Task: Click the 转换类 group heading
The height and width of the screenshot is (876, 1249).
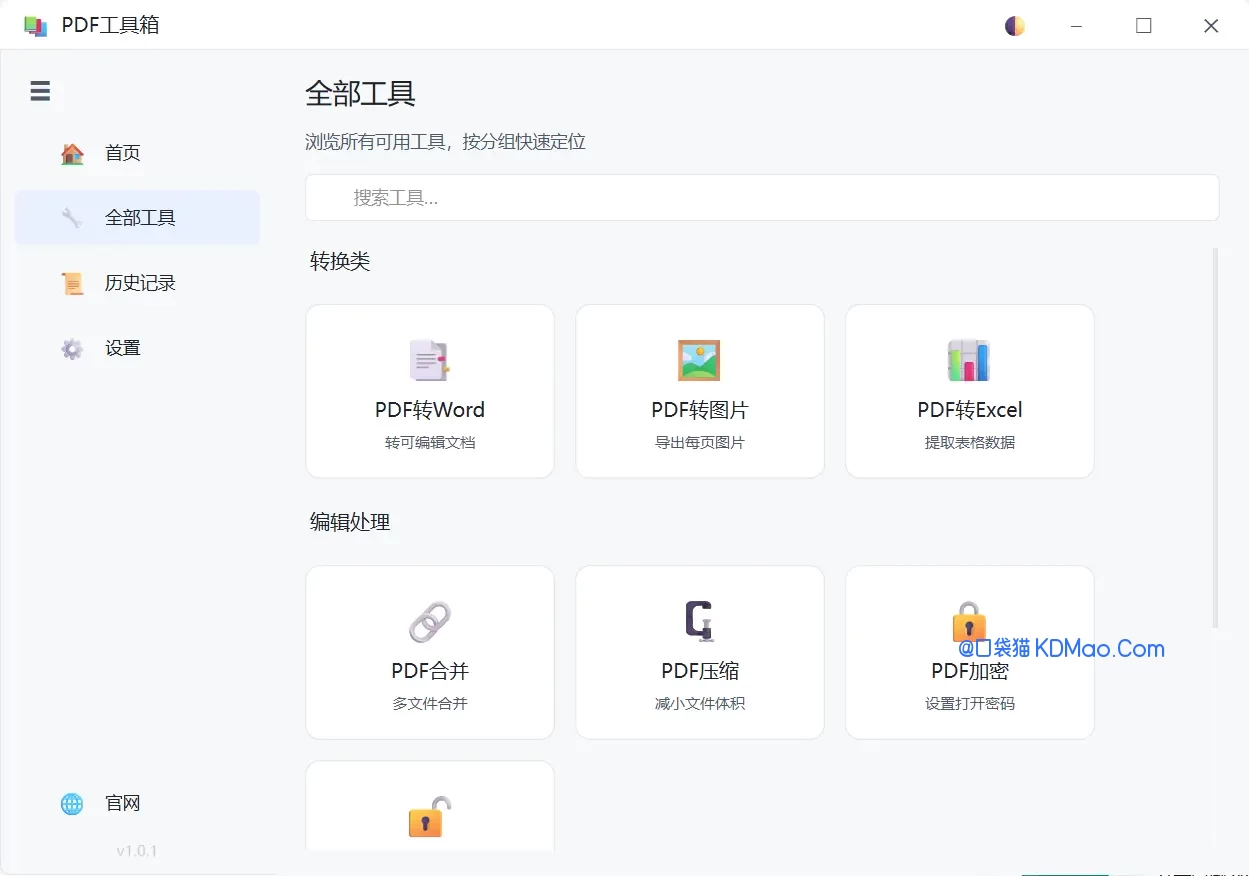Action: pos(340,261)
